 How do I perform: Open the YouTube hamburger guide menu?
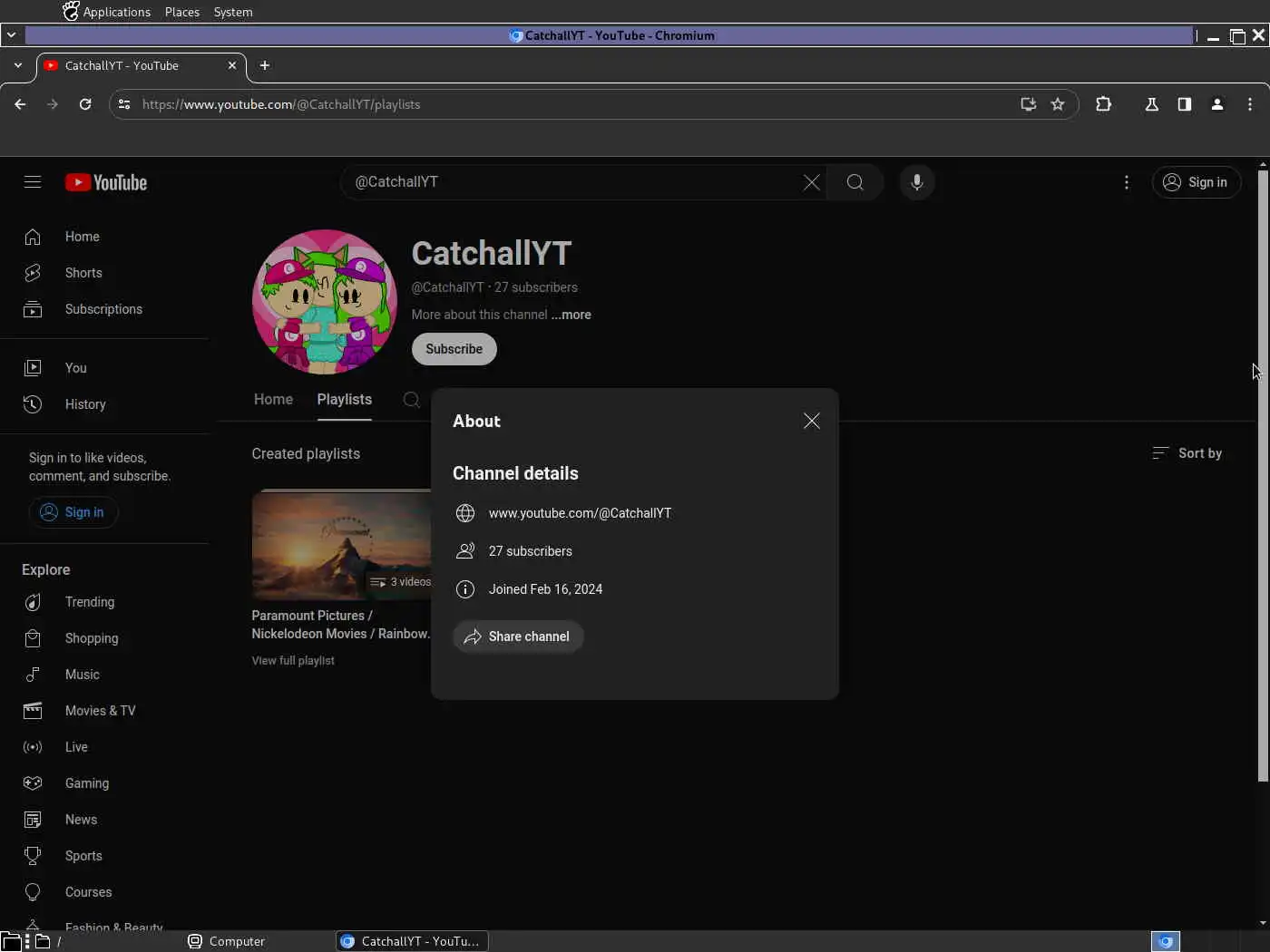pos(33,182)
